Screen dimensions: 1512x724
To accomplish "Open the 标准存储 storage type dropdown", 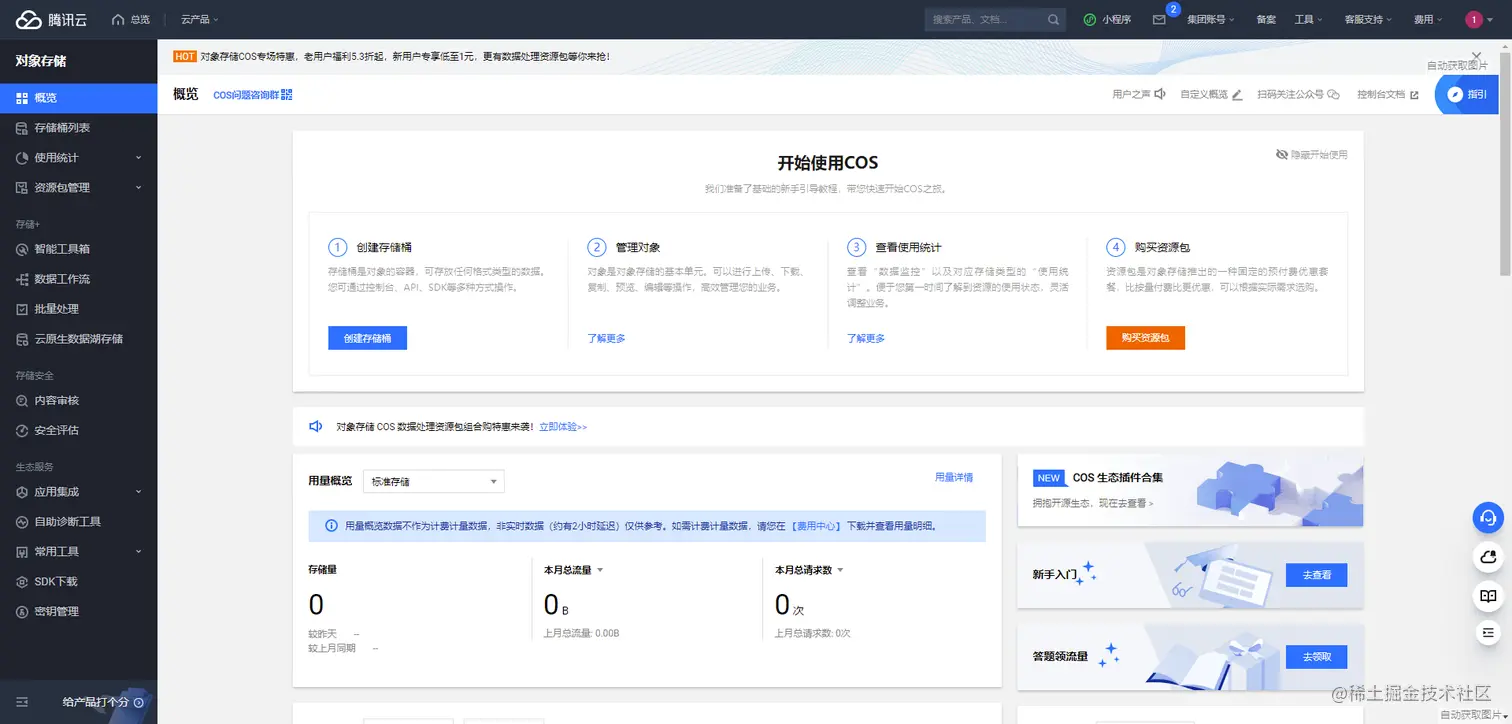I will click(x=434, y=481).
